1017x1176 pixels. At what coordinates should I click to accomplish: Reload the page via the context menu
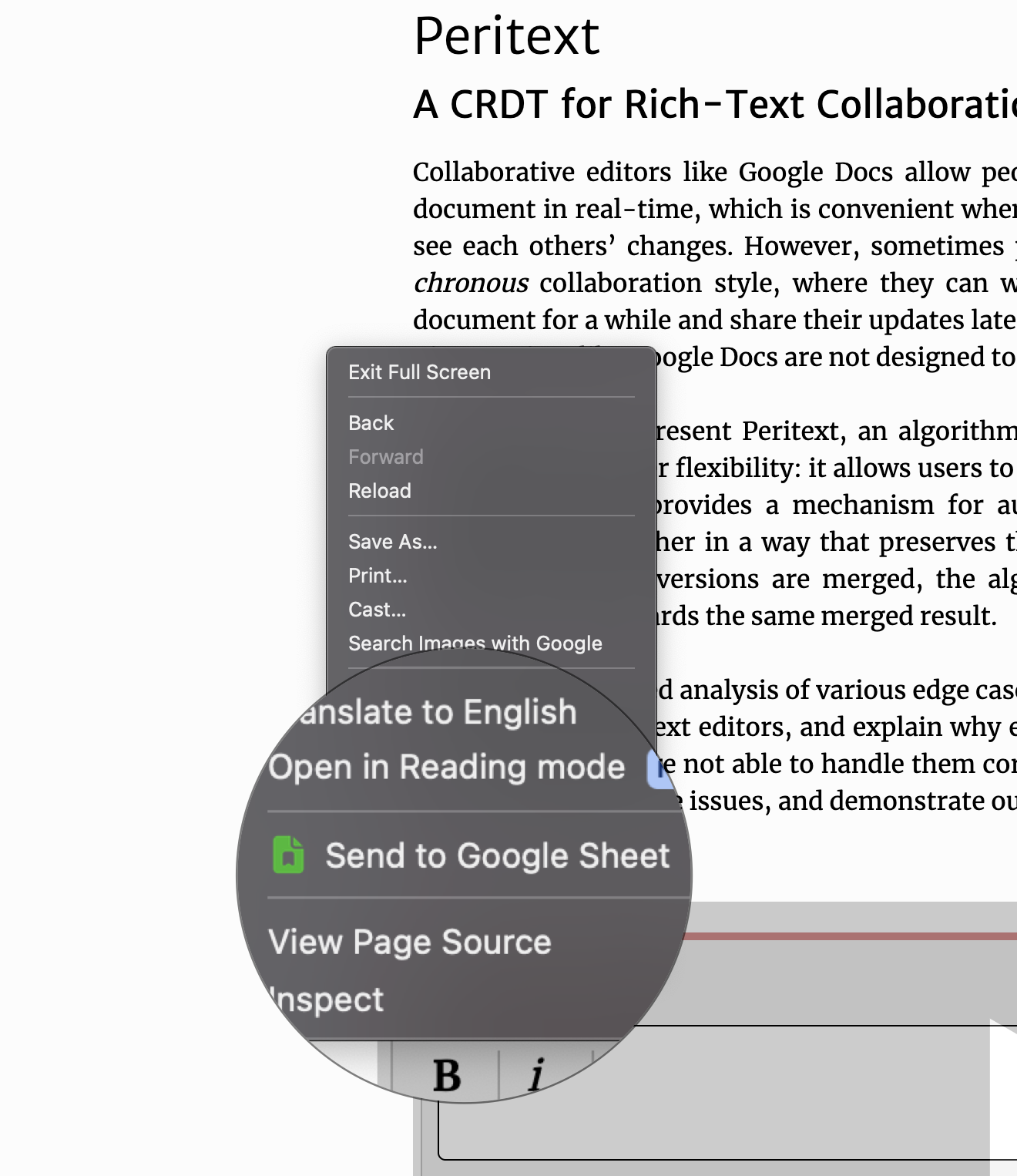click(380, 490)
